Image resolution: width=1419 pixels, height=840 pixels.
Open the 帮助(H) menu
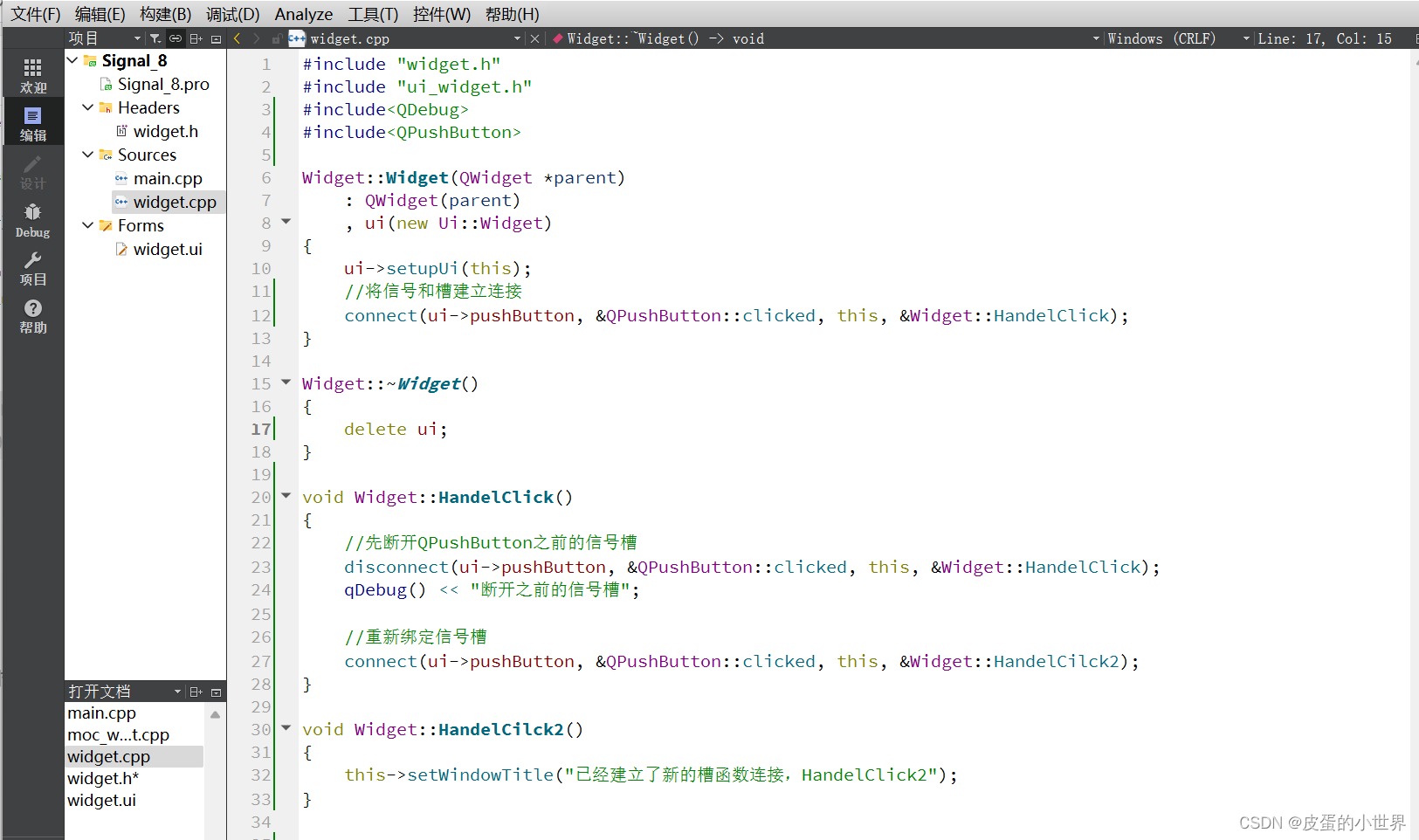click(x=512, y=14)
